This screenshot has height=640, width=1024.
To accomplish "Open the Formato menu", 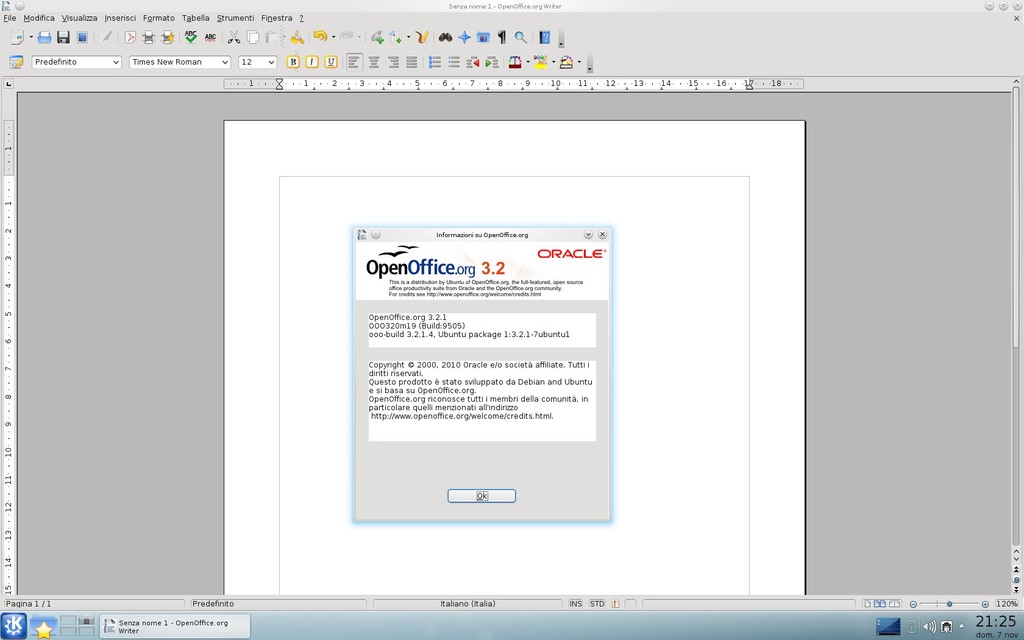I will coord(158,17).
